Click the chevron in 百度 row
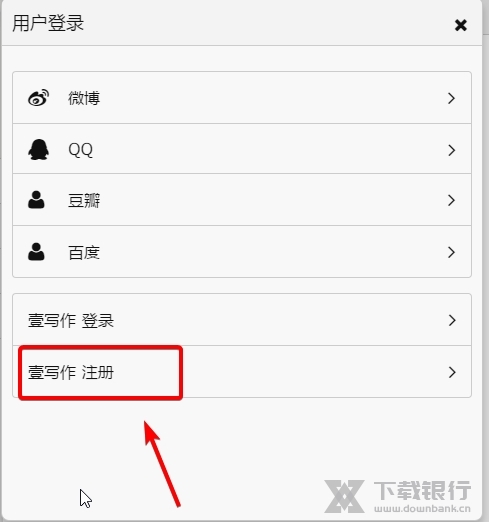 coord(451,252)
